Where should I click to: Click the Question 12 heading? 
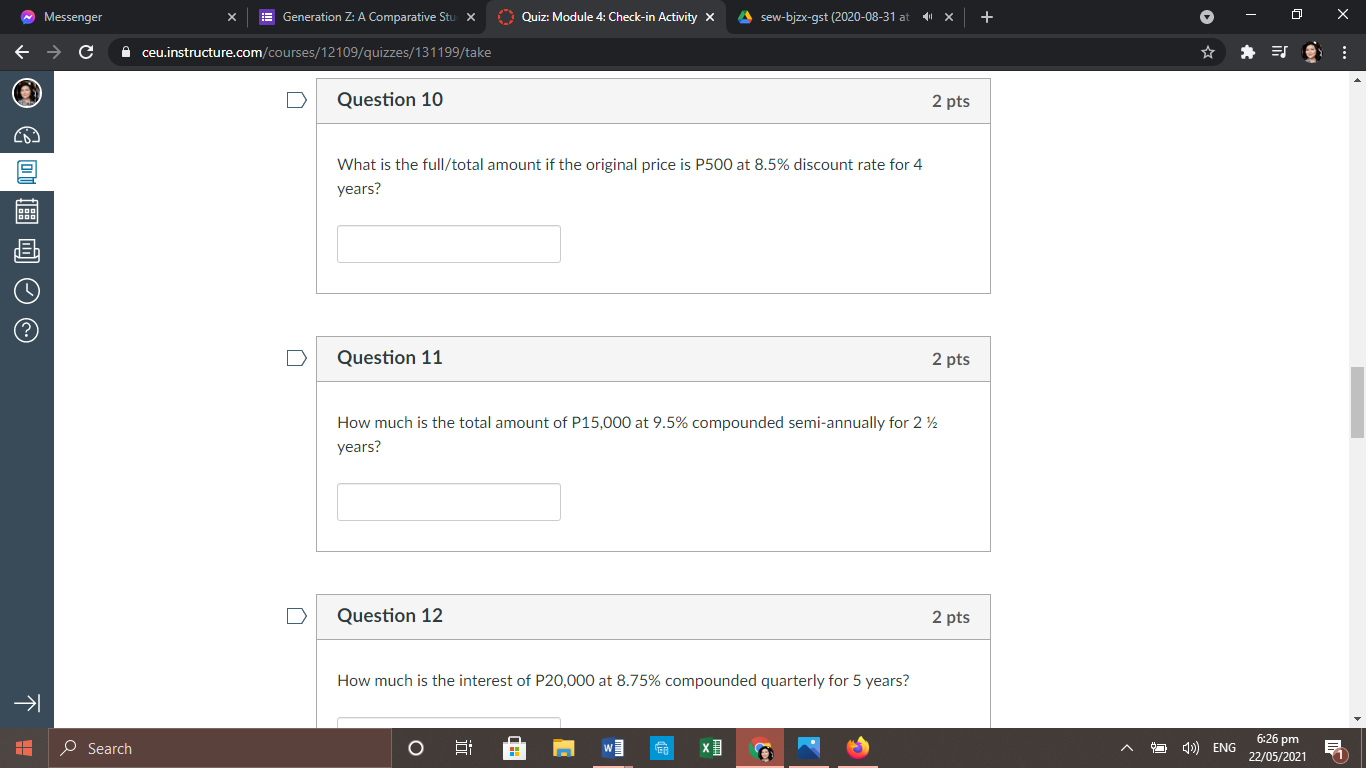(x=390, y=616)
